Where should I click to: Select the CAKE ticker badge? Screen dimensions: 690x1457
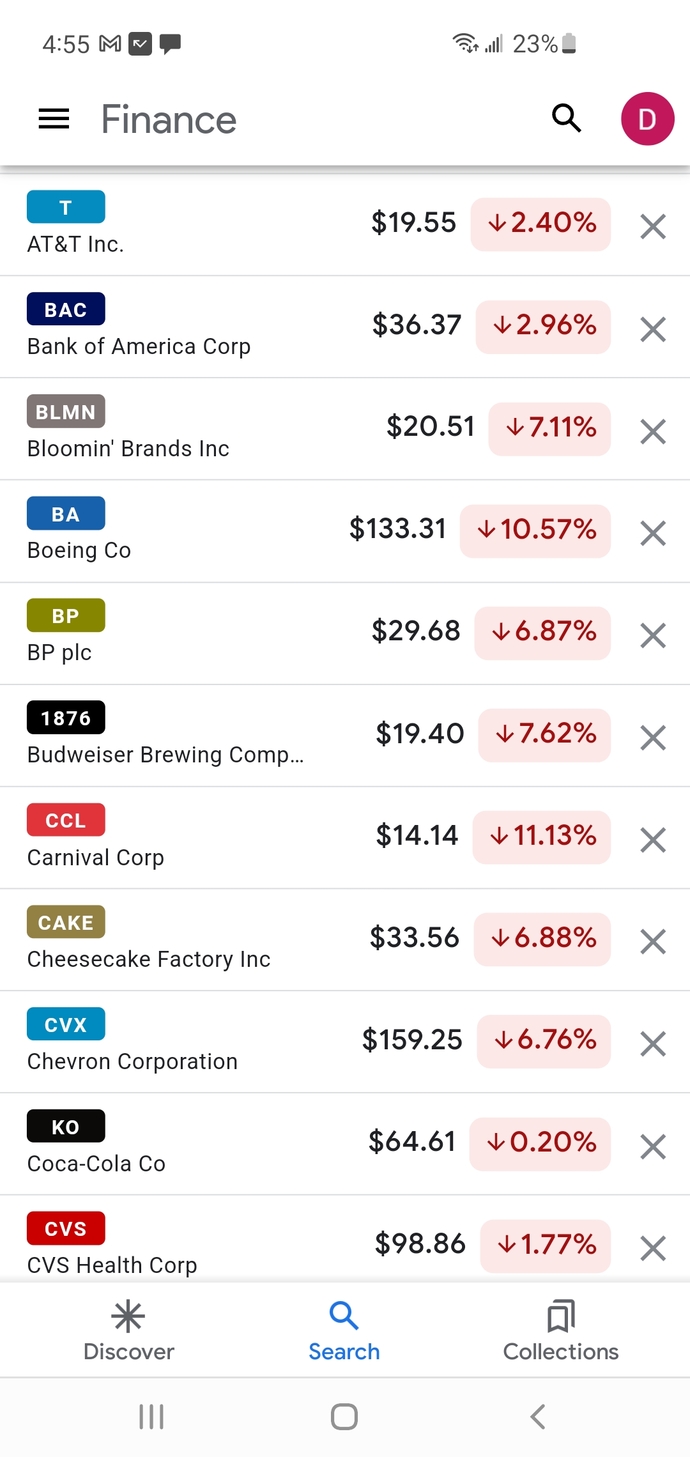pos(66,922)
